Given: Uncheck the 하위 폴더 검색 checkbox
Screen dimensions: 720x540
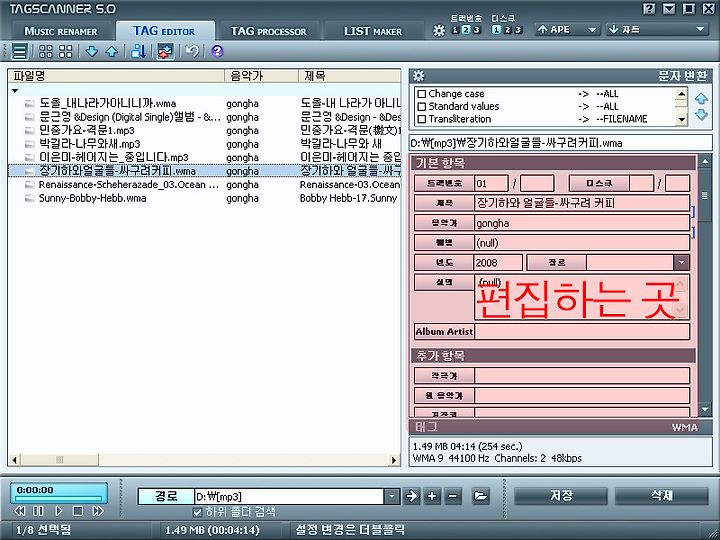Looking at the screenshot, I should (x=198, y=512).
